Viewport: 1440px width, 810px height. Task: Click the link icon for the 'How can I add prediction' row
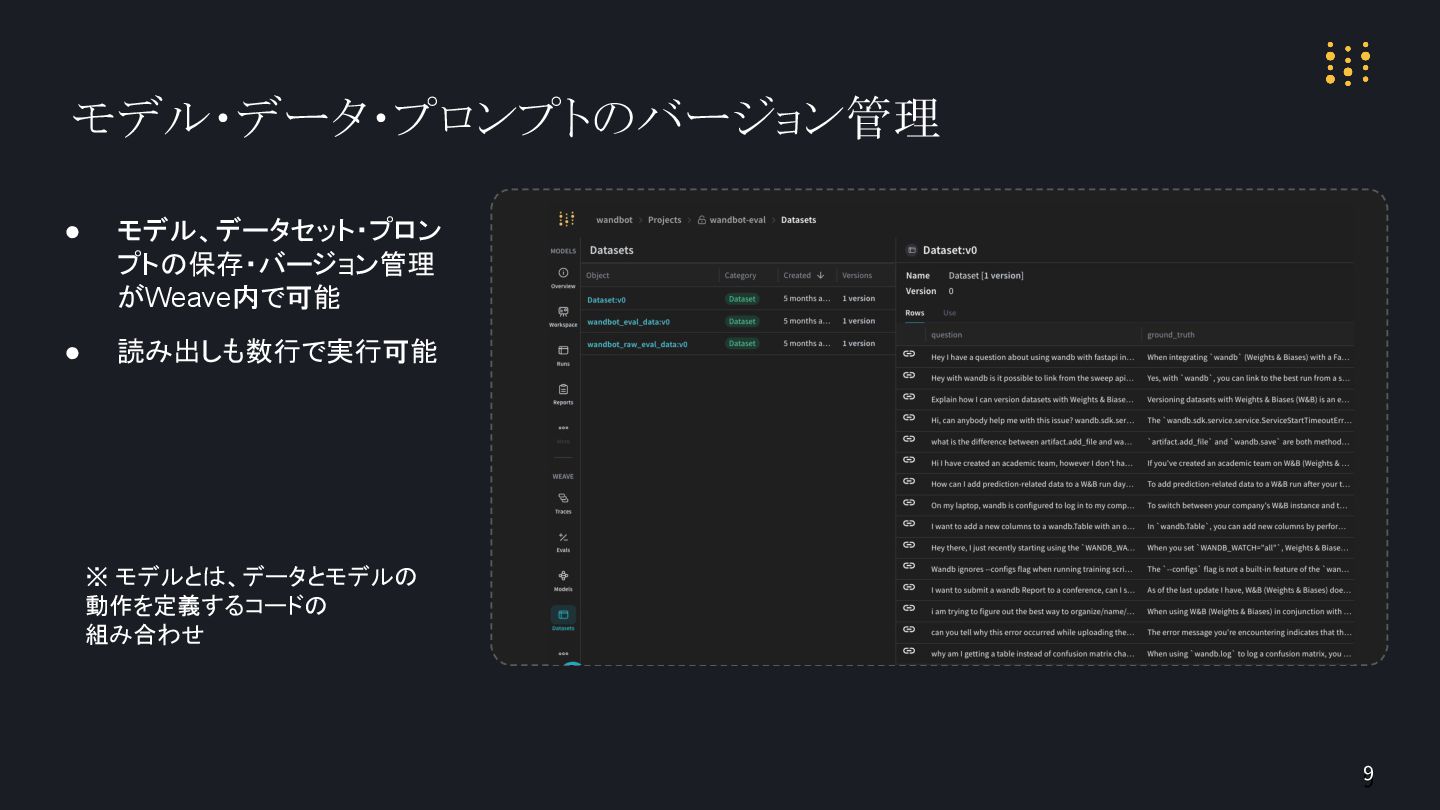pos(909,481)
